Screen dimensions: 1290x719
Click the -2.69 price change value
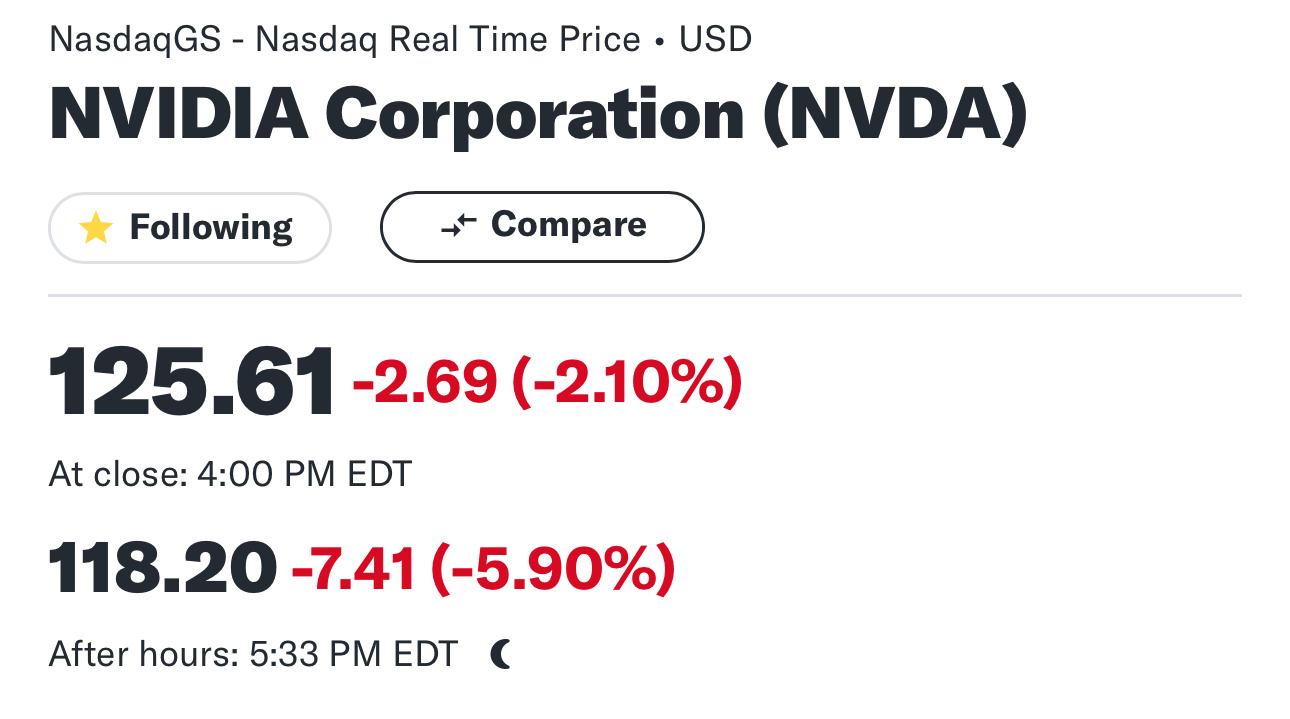(425, 382)
